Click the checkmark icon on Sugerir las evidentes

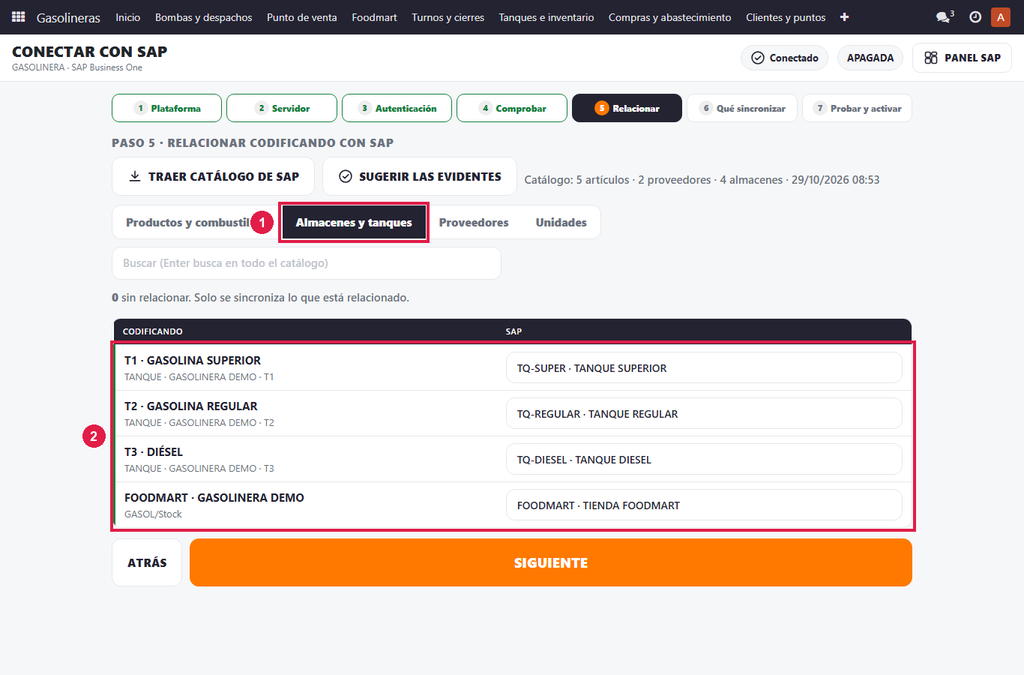(x=345, y=176)
